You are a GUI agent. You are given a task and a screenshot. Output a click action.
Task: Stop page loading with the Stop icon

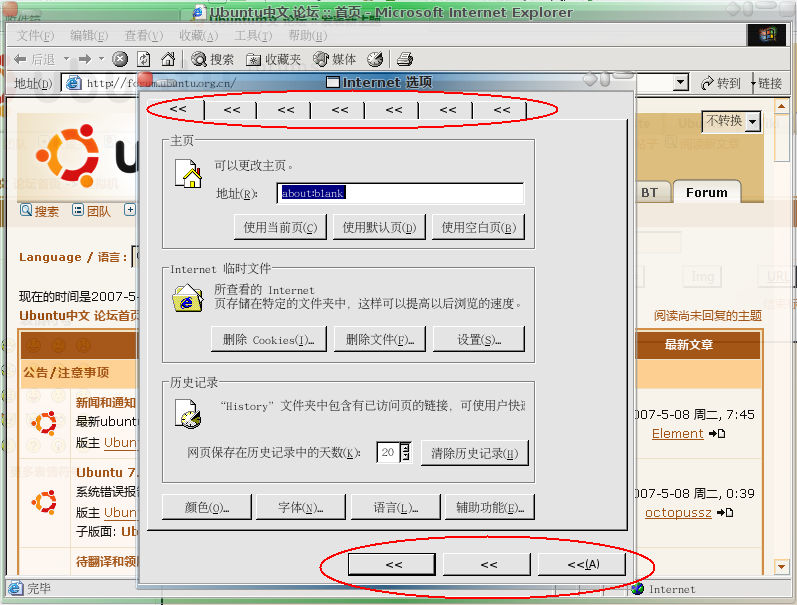pyautogui.click(x=120, y=59)
